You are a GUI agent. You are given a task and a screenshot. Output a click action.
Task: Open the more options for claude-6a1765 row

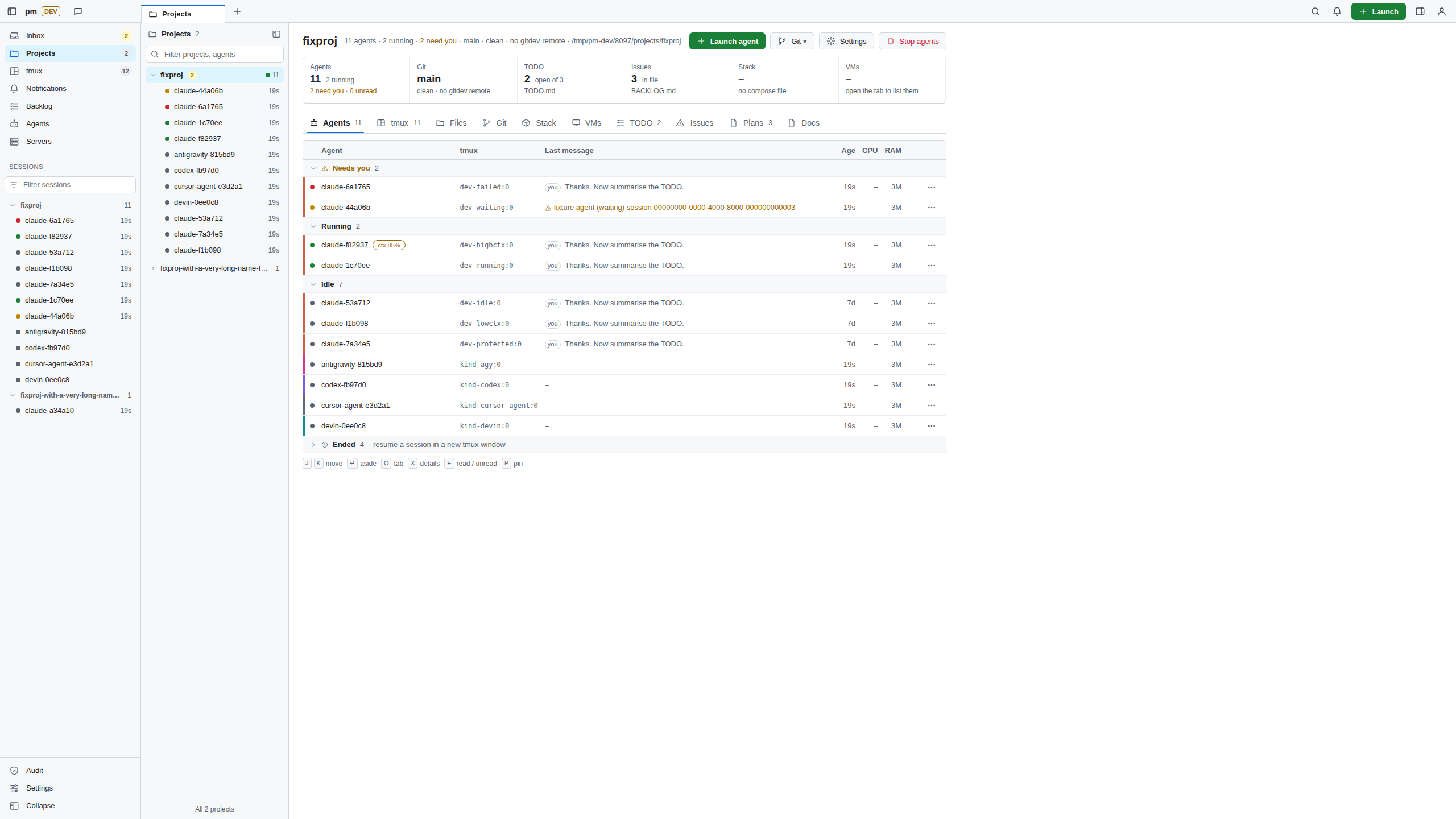932,187
